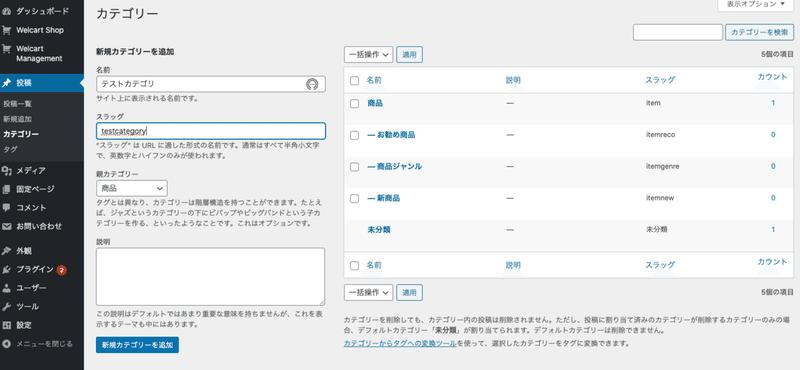Open the カテゴリーからタグへの変換ツール link
The height and width of the screenshot is (370, 800).
tap(400, 343)
